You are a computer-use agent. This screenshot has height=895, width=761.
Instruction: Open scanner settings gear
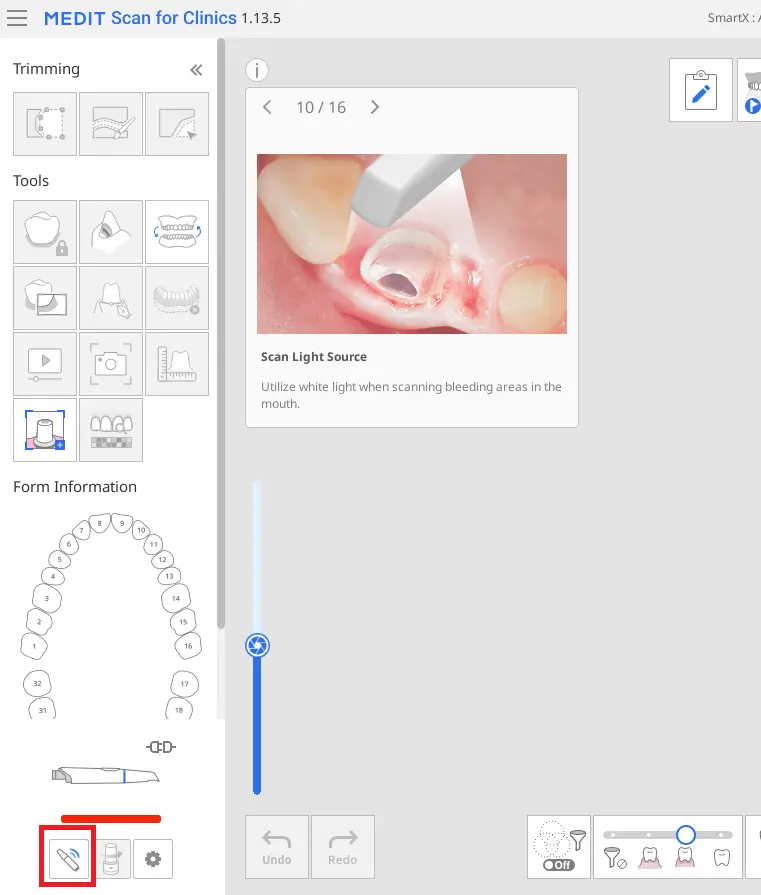153,859
